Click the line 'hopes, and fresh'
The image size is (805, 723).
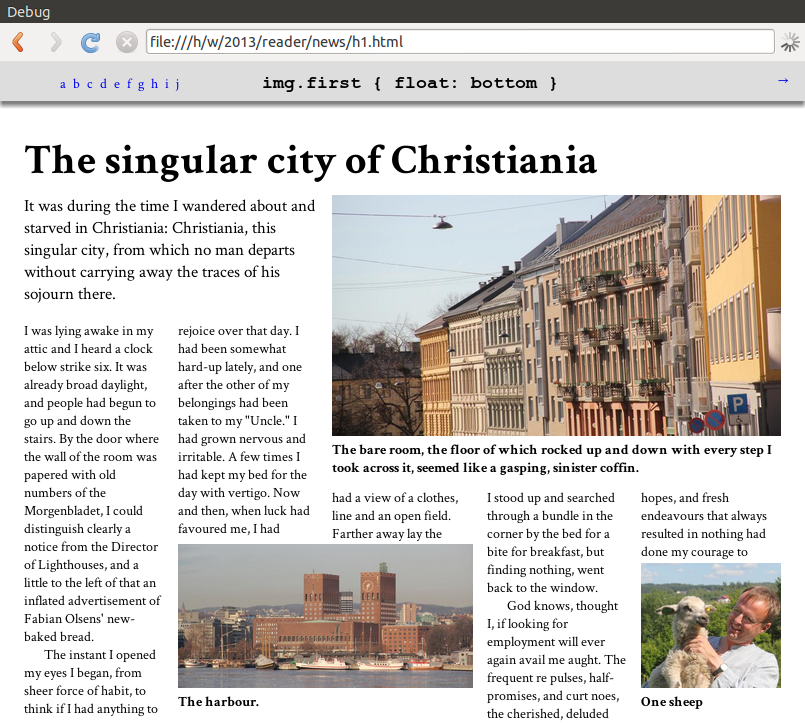[684, 498]
